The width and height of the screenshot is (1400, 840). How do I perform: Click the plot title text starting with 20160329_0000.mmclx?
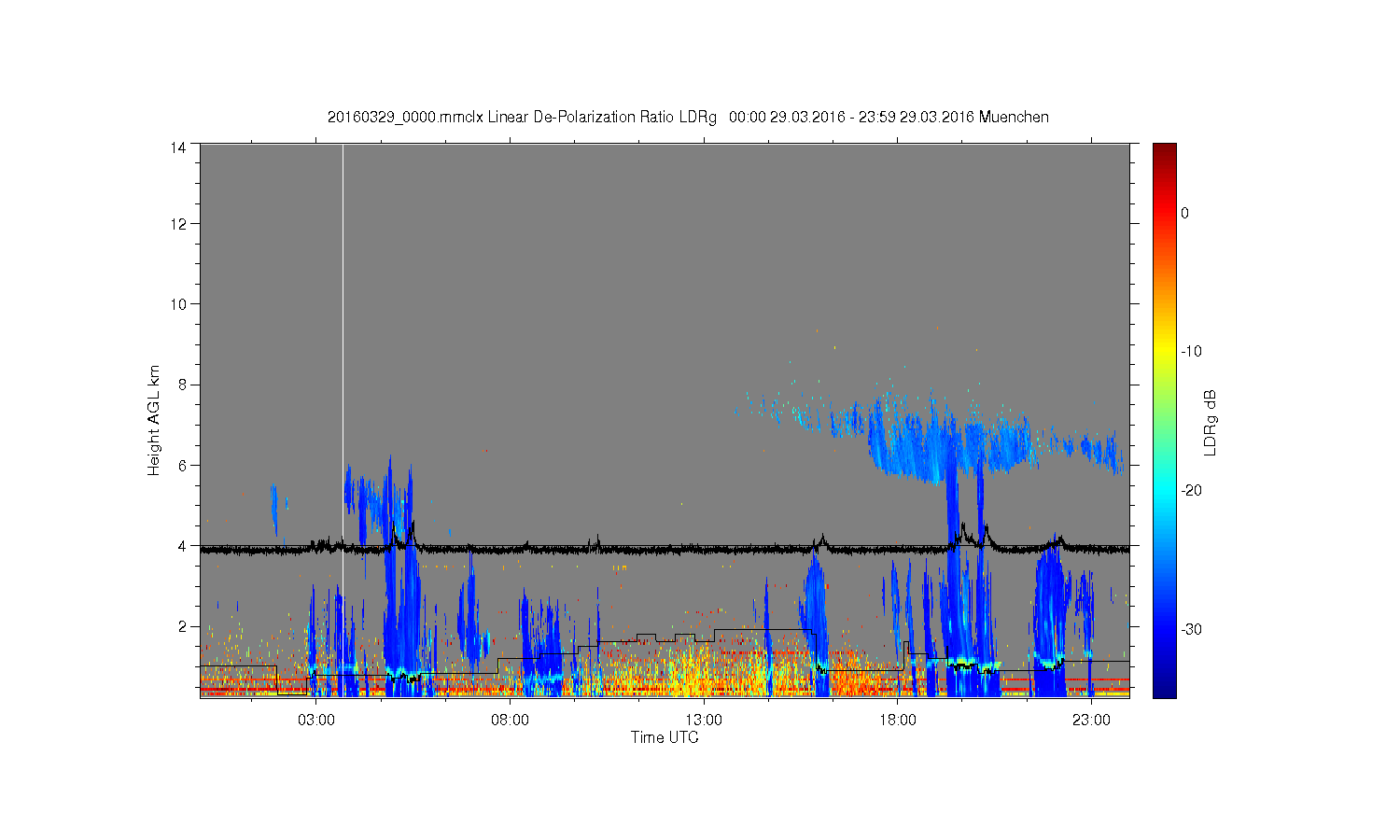pos(688,118)
